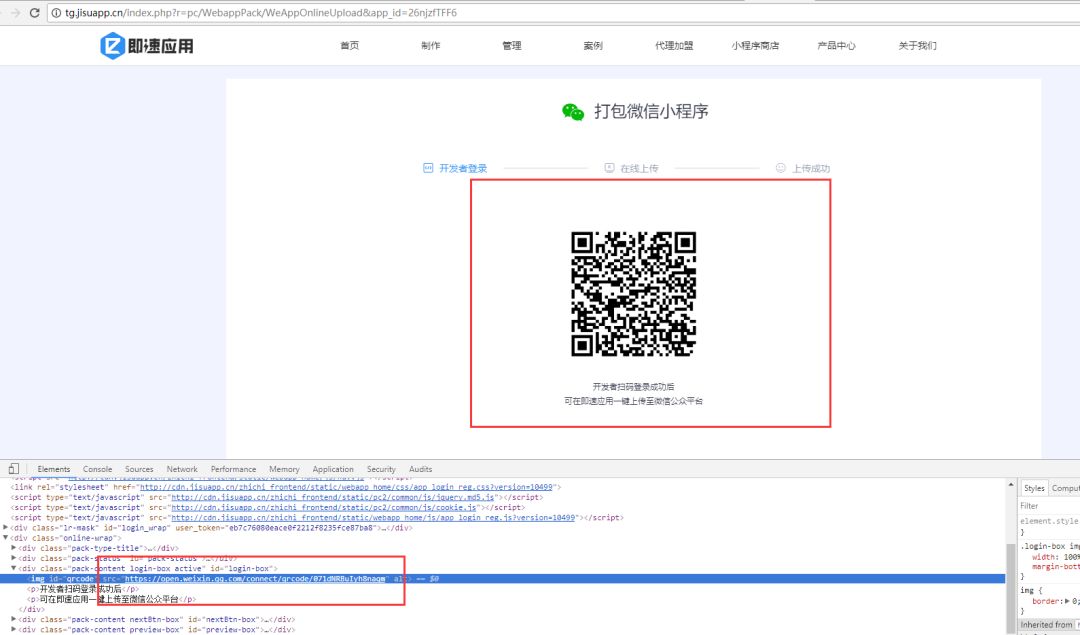Click the Elements panel scroll-up arrow
Viewport: 1080px width, 635px height.
tap(1011, 485)
